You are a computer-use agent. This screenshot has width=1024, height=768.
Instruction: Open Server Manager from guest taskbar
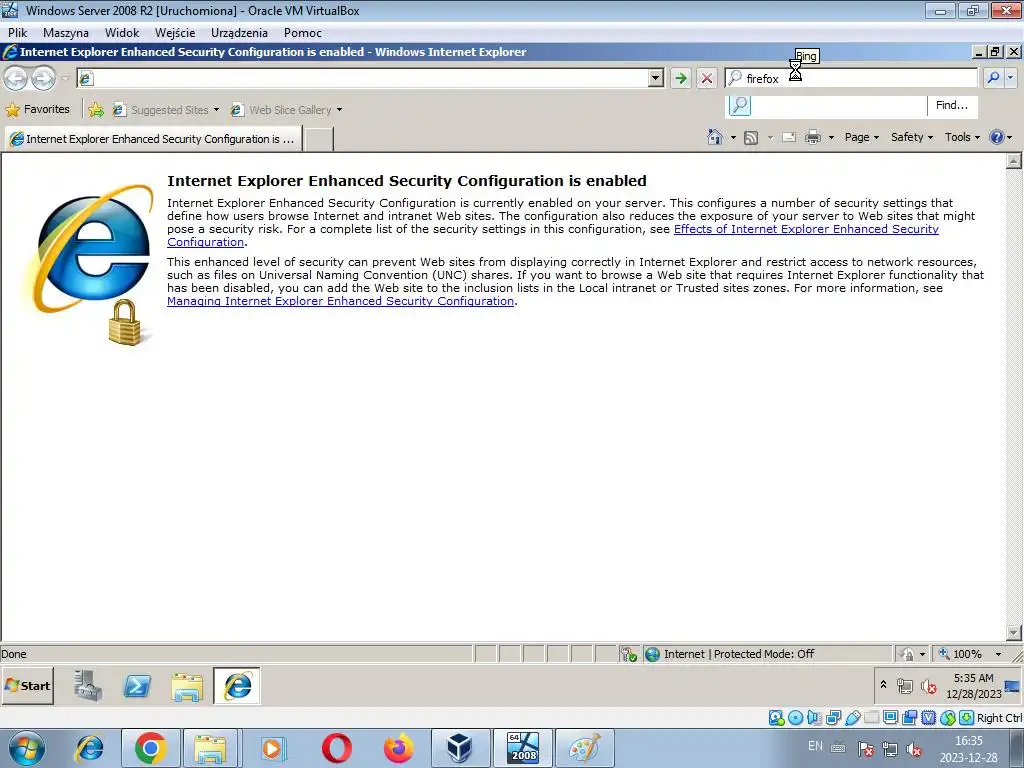point(88,686)
